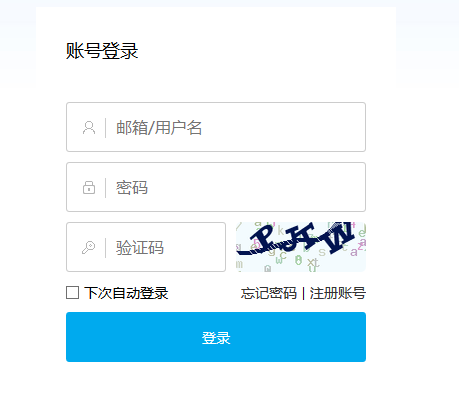
Task: Click the padlock icon in password field
Action: [89, 187]
